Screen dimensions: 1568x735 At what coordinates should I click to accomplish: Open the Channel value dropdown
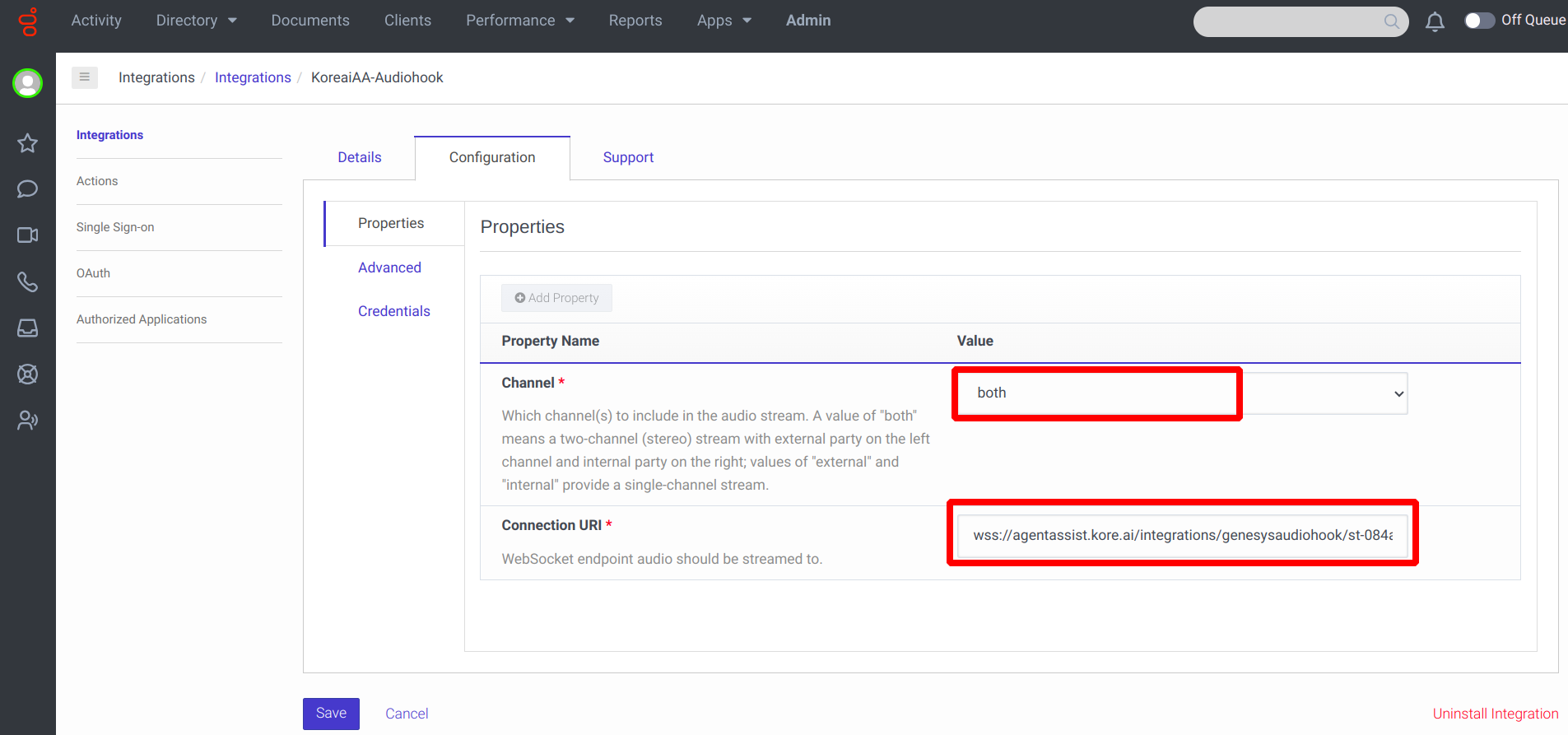(x=1181, y=393)
